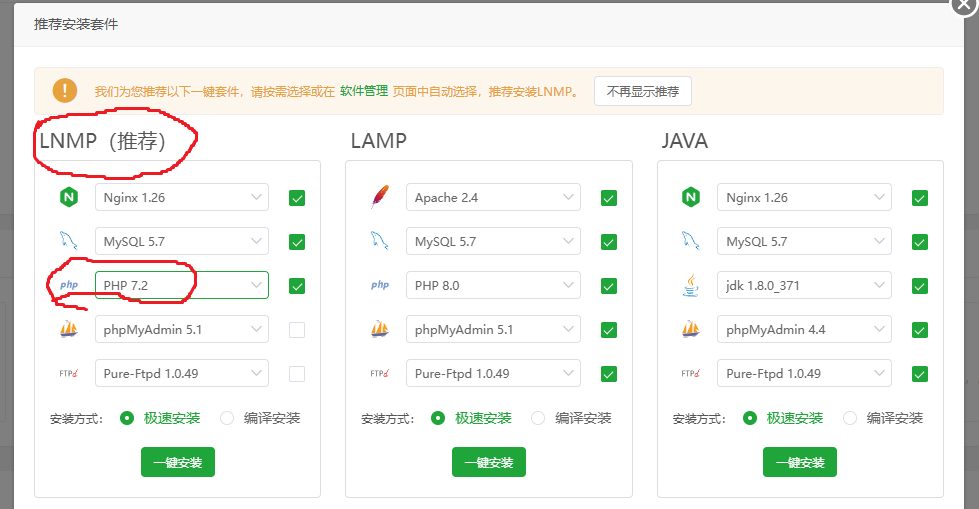The image size is (979, 509).
Task: Click the MySQL dolphin icon in LAMP panel
Action: click(380, 241)
